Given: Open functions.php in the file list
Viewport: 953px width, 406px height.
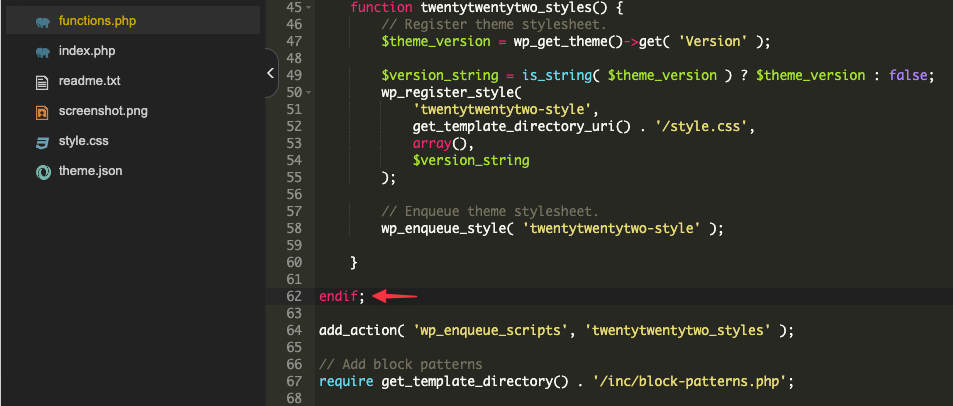Looking at the screenshot, I should point(97,21).
